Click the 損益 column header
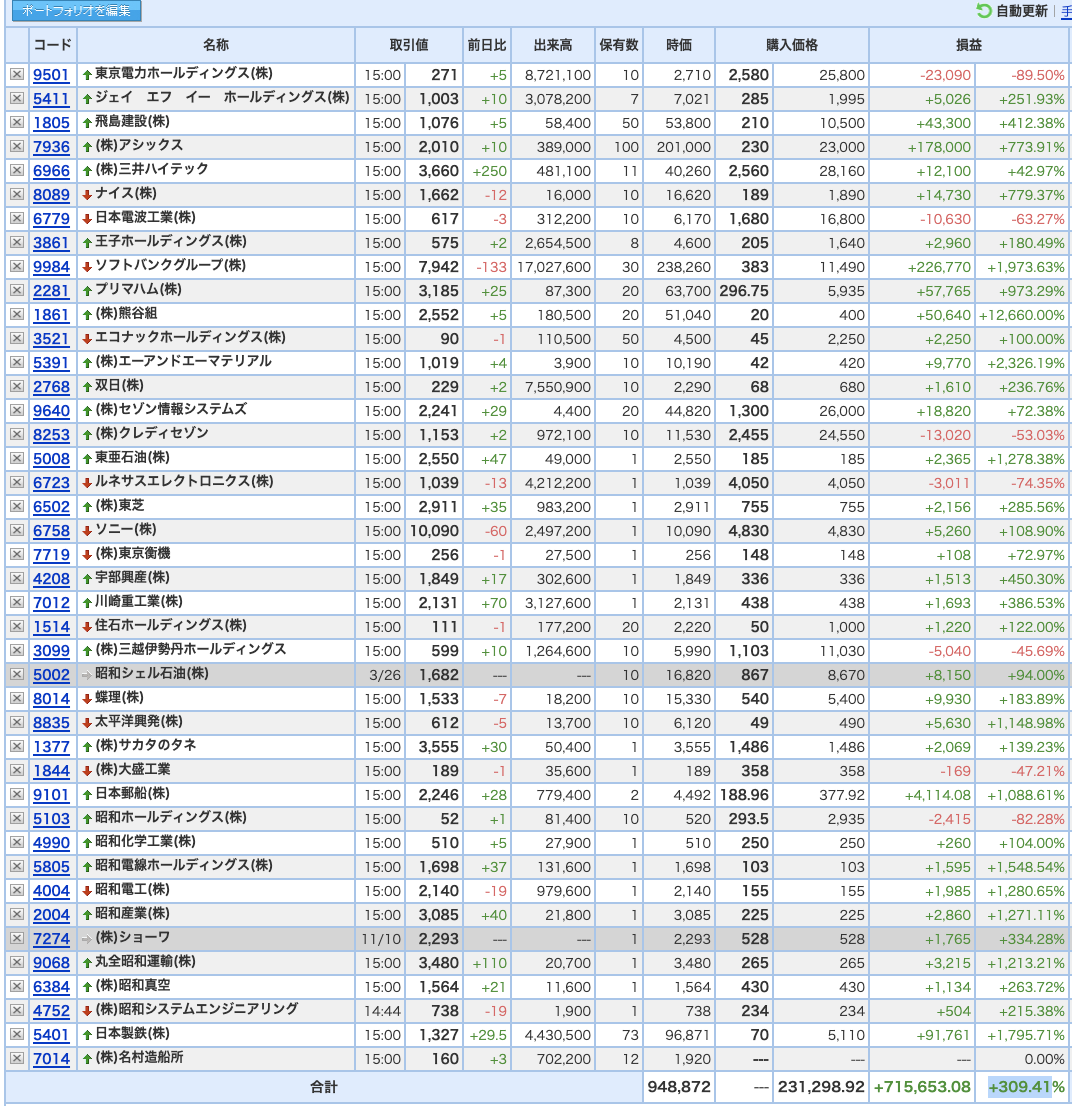This screenshot has height=1106, width=1072. coord(969,45)
